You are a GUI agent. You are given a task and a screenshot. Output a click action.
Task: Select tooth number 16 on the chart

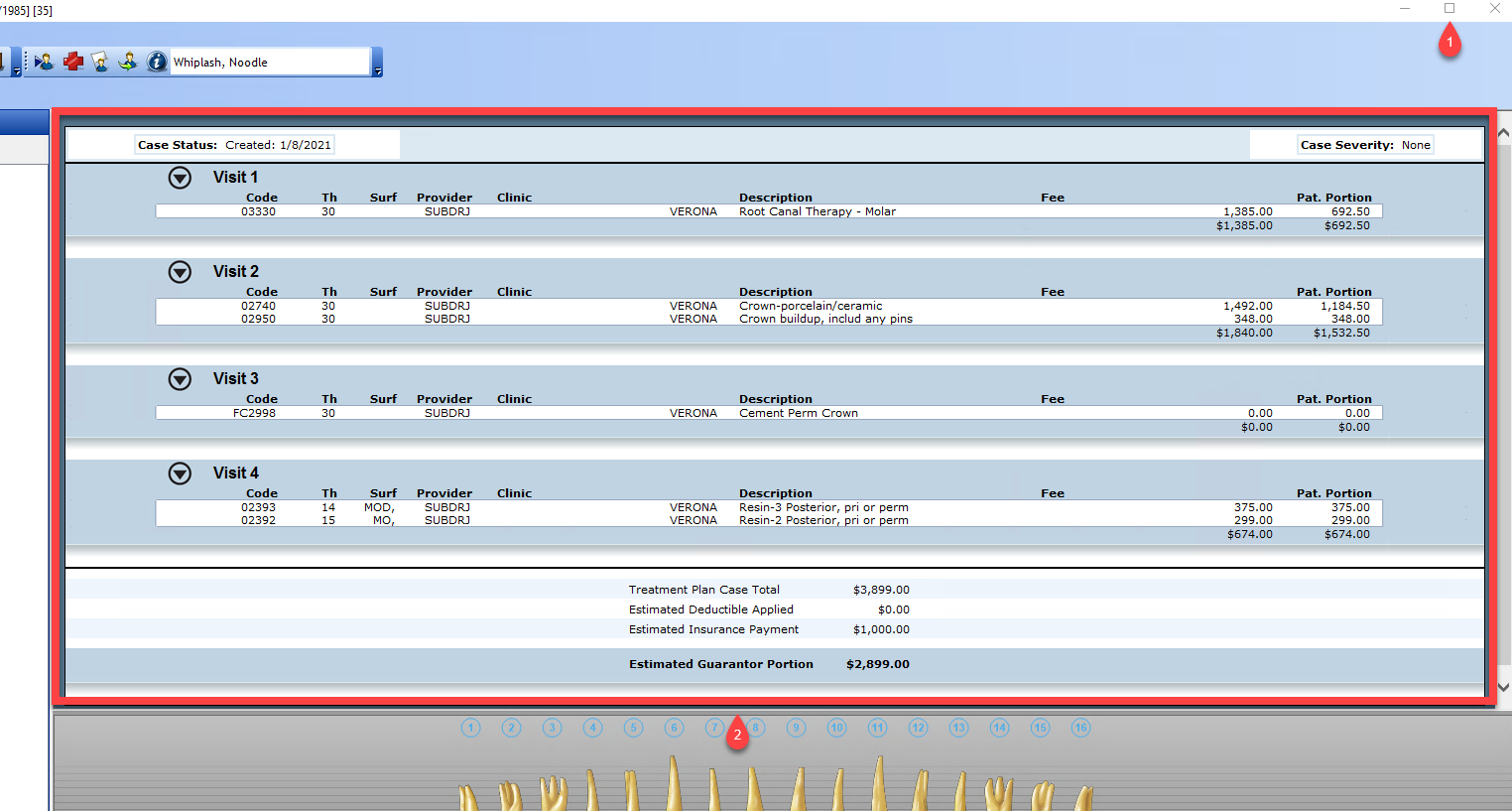pos(1080,728)
